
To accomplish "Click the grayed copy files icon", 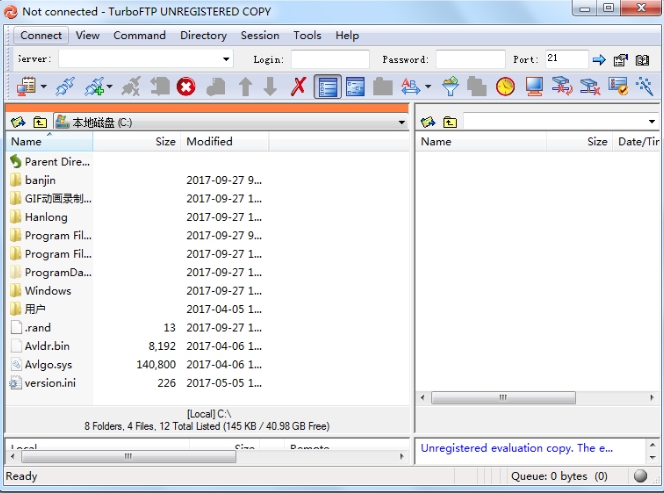I will point(477,87).
